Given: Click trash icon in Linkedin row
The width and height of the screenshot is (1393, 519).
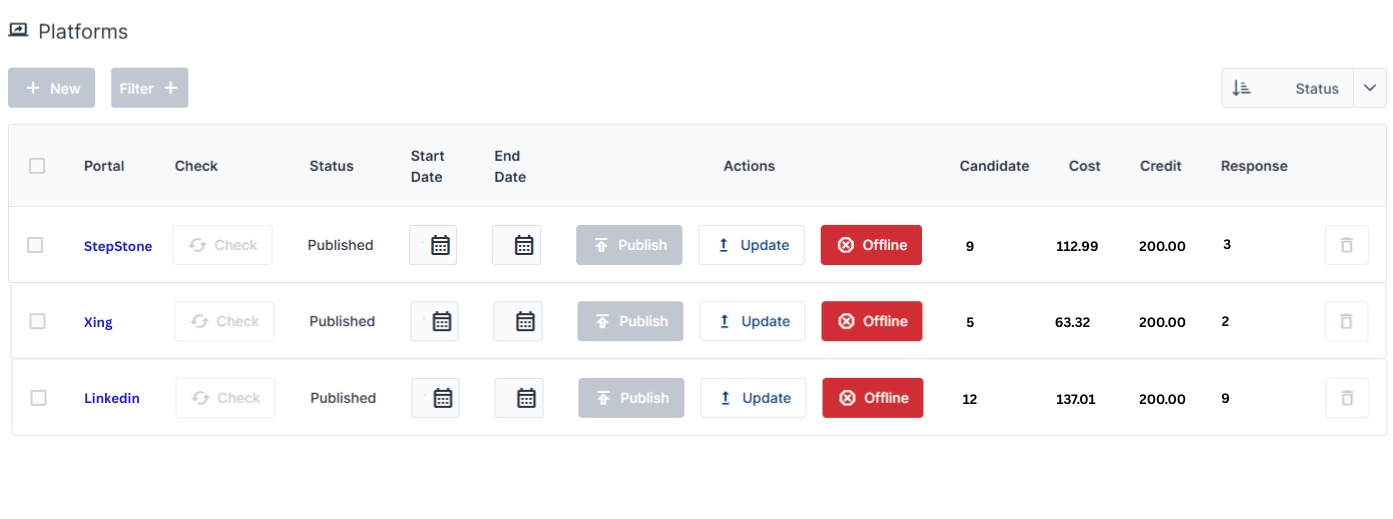Looking at the screenshot, I should pyautogui.click(x=1347, y=398).
